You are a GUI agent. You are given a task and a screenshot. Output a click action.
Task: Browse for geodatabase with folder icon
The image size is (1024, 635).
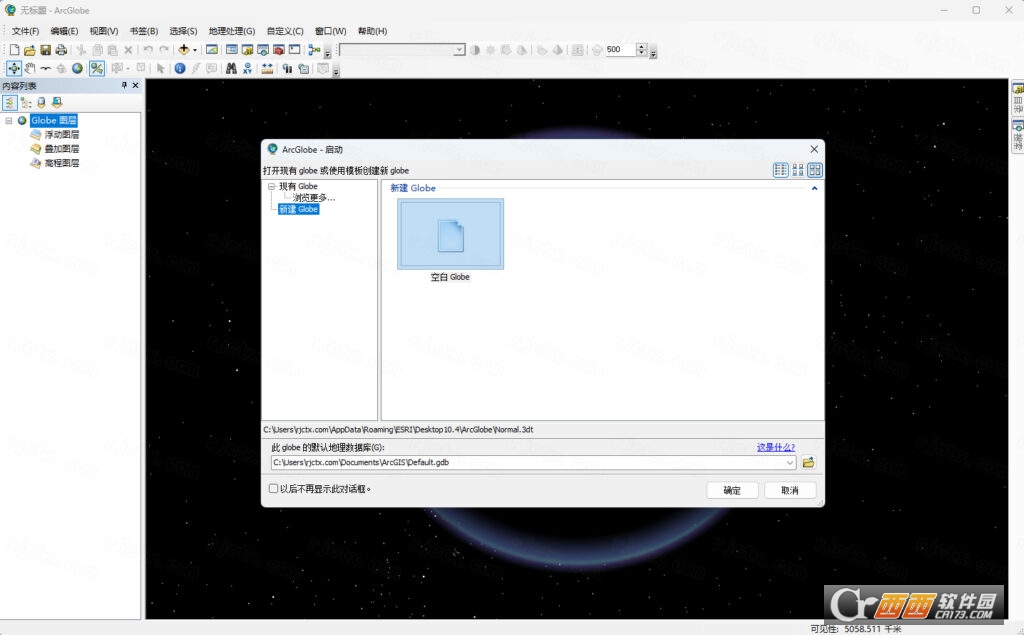[x=808, y=463]
